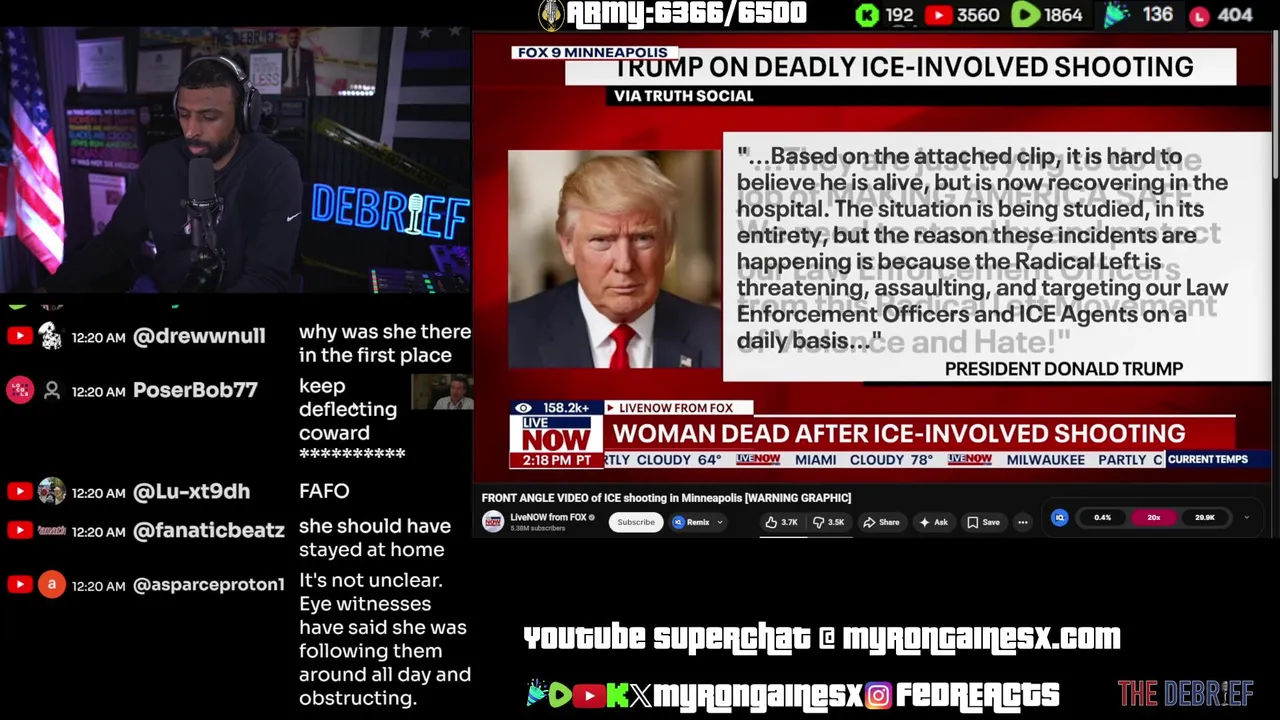Image resolution: width=1280 pixels, height=720 pixels.
Task: Click THE DEBRIEF logo at bottom right
Action: [1185, 693]
